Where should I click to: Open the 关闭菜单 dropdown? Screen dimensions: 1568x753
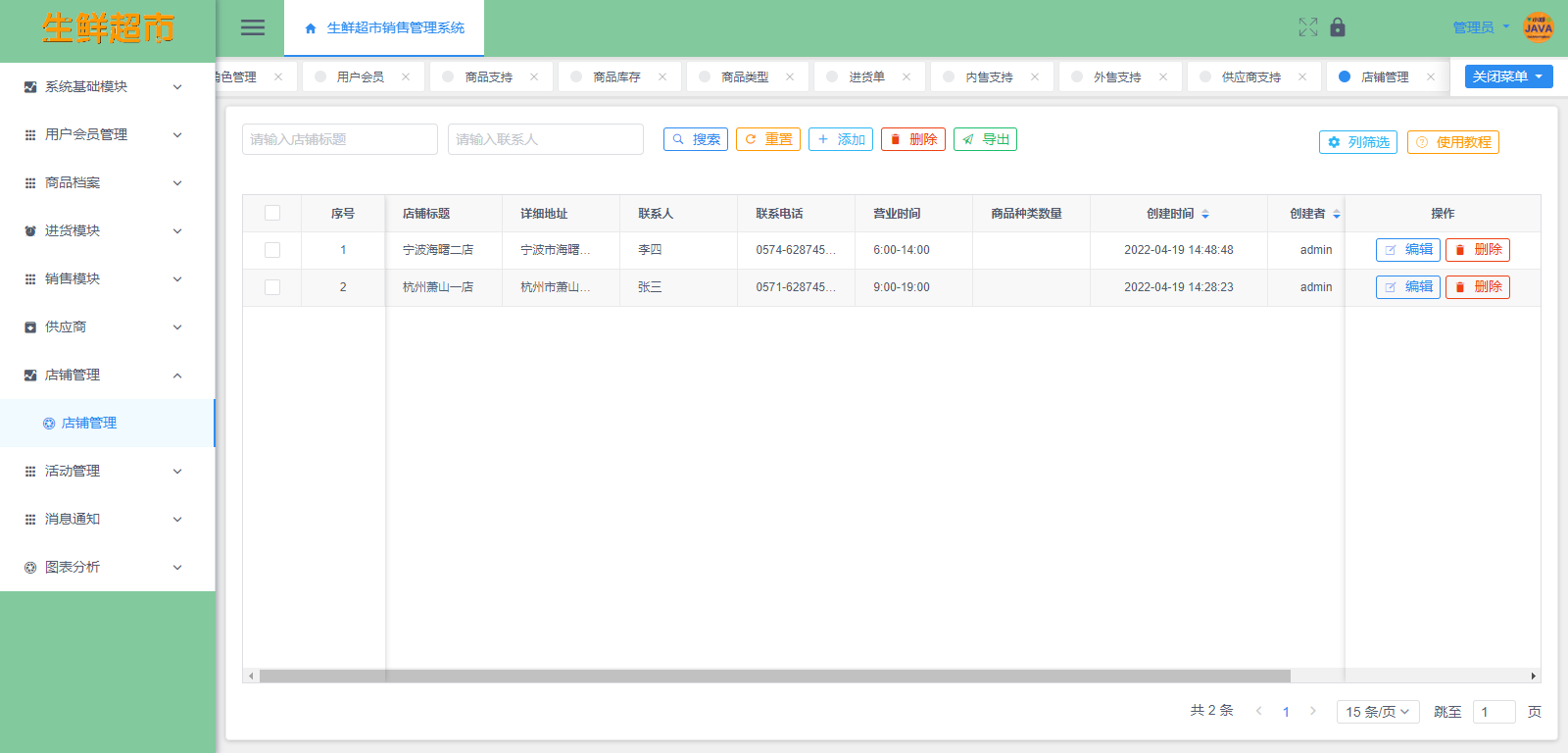point(1508,76)
